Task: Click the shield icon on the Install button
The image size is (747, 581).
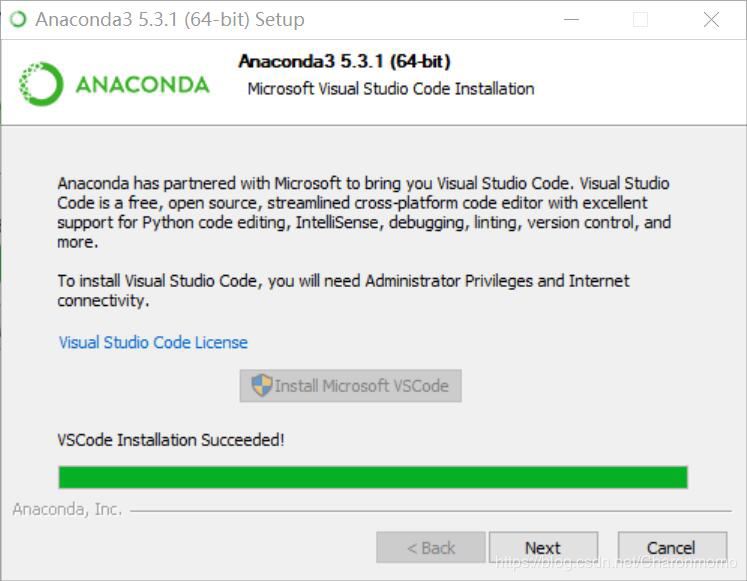Action: coord(262,385)
